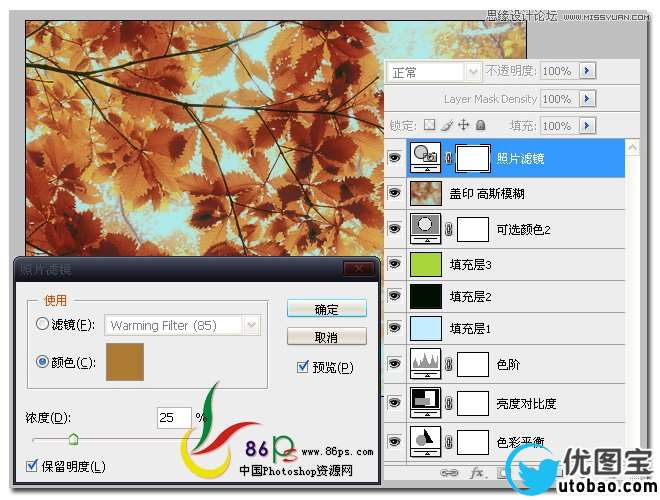Hide the 色彩平衡 layer
The image size is (660, 500).
pos(394,441)
